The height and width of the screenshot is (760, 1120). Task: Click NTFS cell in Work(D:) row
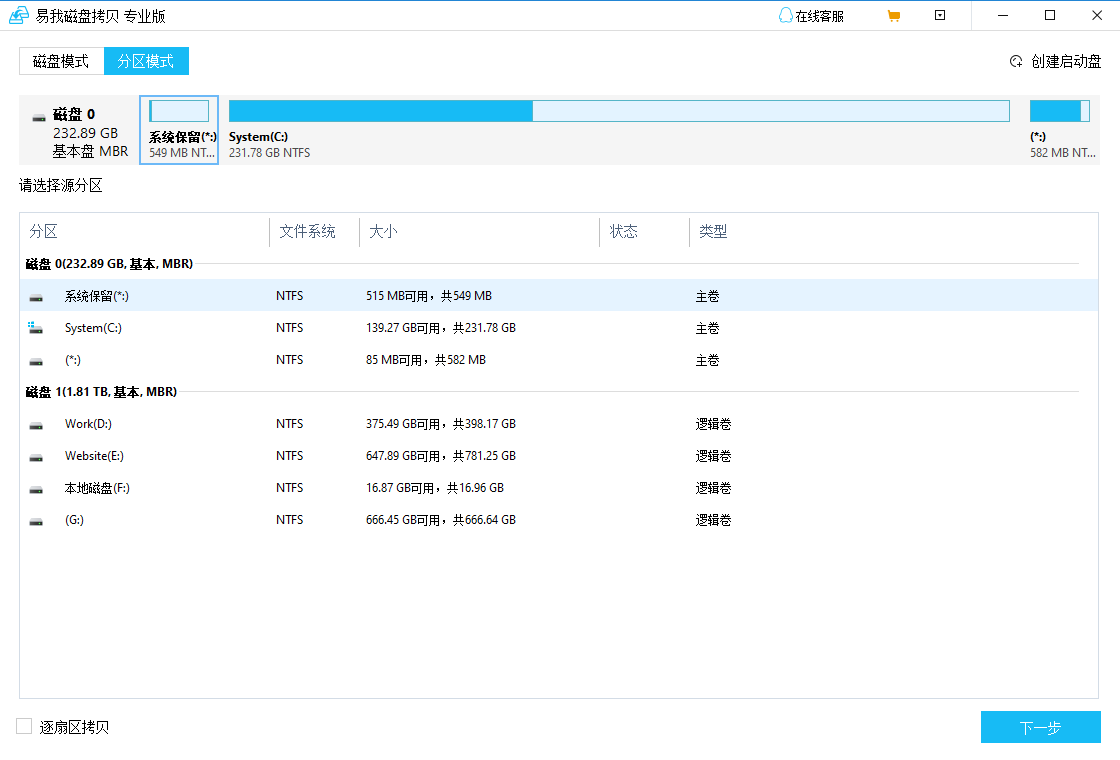pyautogui.click(x=289, y=424)
